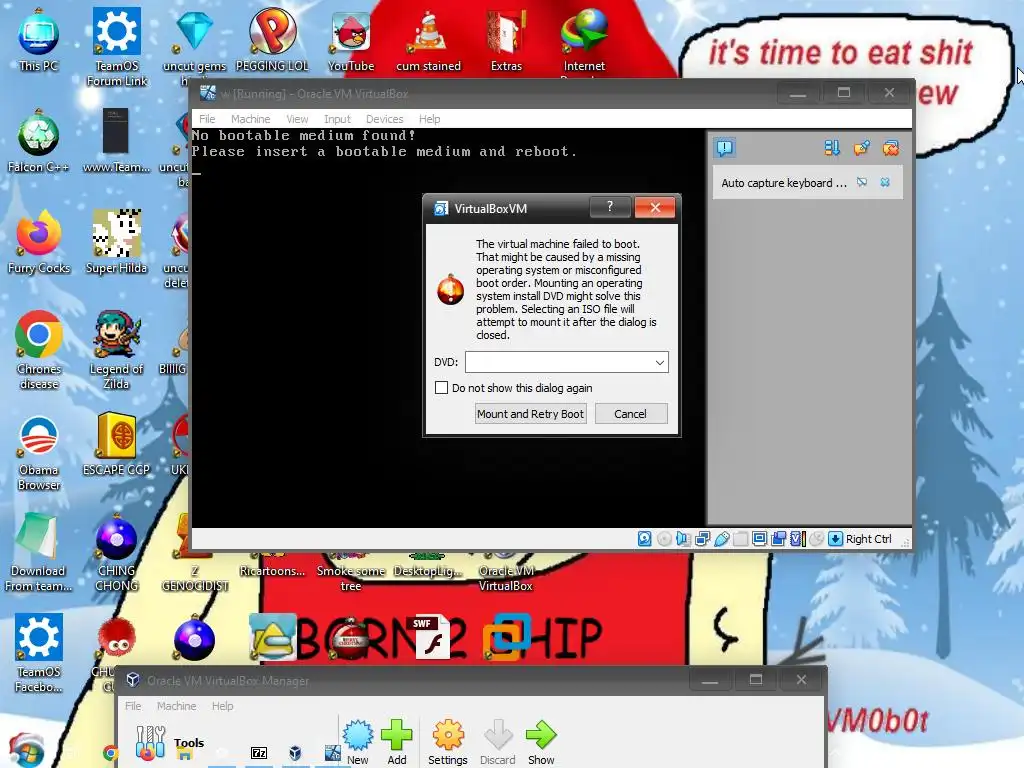The image size is (1024, 768).
Task: Open View menu in VM window
Action: (297, 119)
